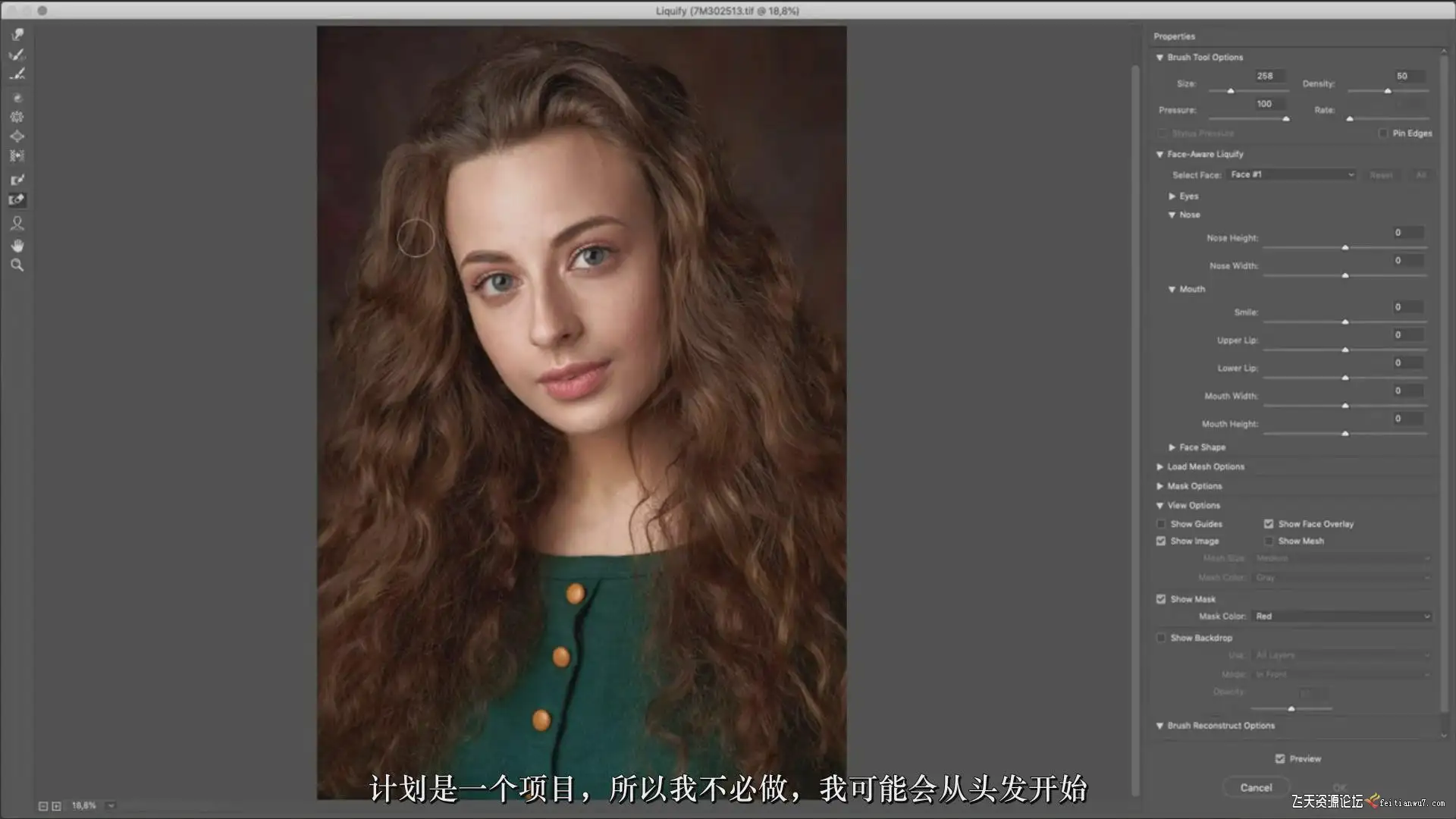Uncheck Show Face Overlay
Screen dimensions: 1456x819
(1269, 524)
